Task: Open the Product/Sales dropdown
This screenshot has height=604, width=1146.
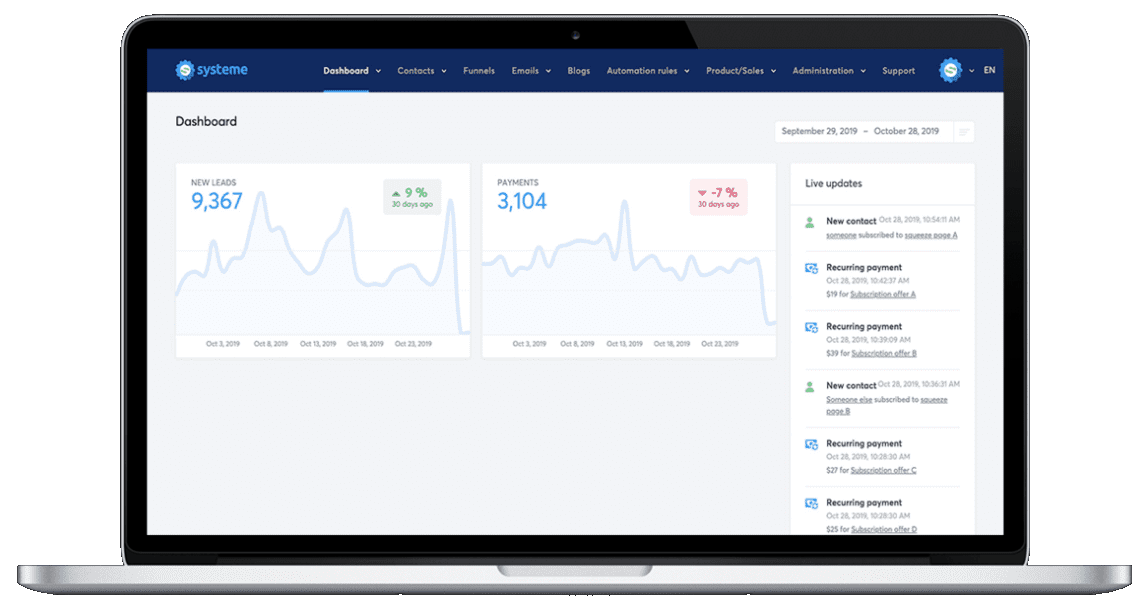Action: (x=741, y=71)
